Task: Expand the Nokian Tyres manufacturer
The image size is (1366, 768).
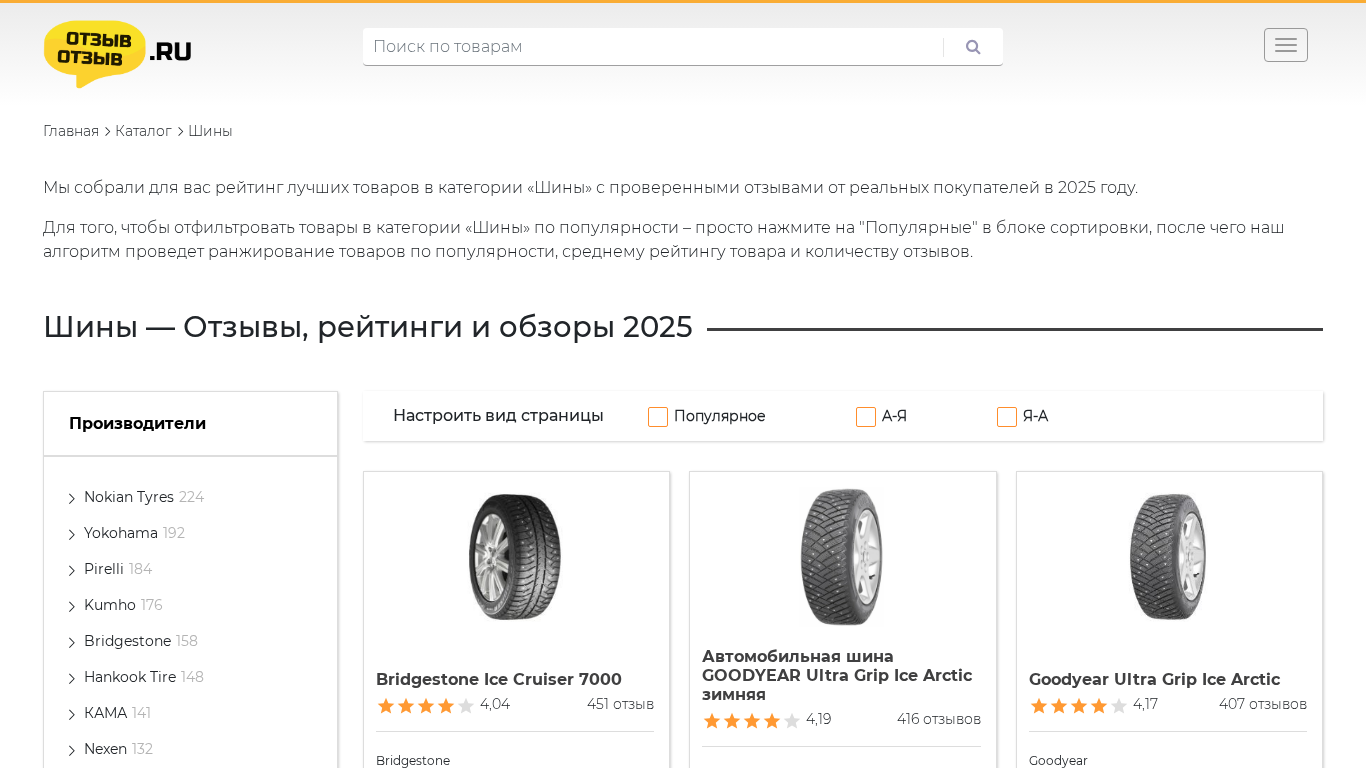Action: (72, 498)
